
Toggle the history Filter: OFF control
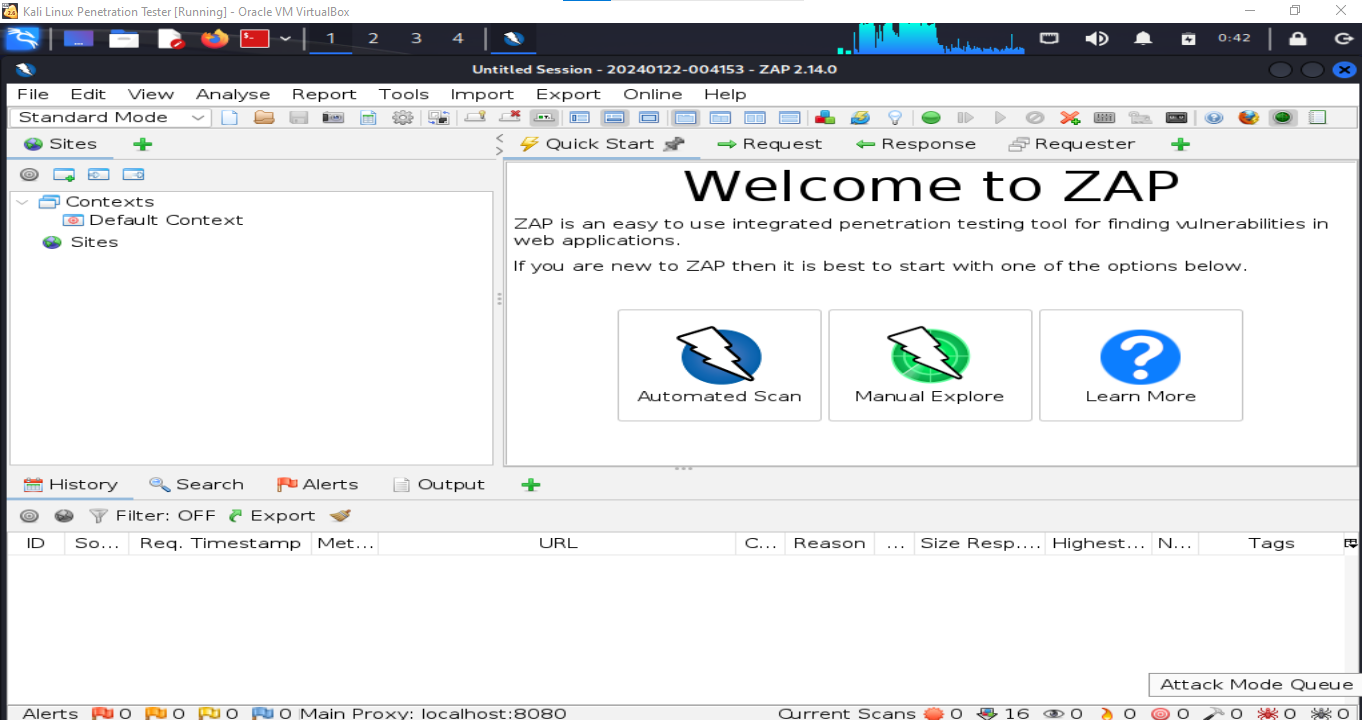[x=152, y=516]
